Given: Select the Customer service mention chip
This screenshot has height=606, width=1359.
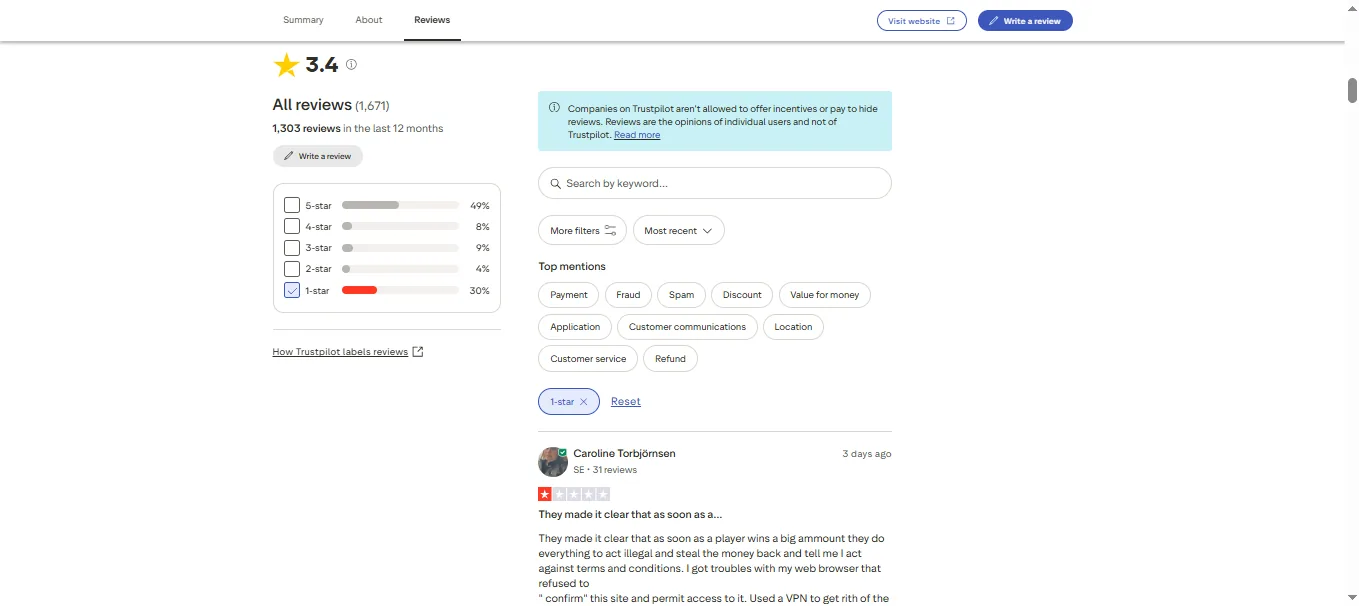Looking at the screenshot, I should tap(588, 359).
